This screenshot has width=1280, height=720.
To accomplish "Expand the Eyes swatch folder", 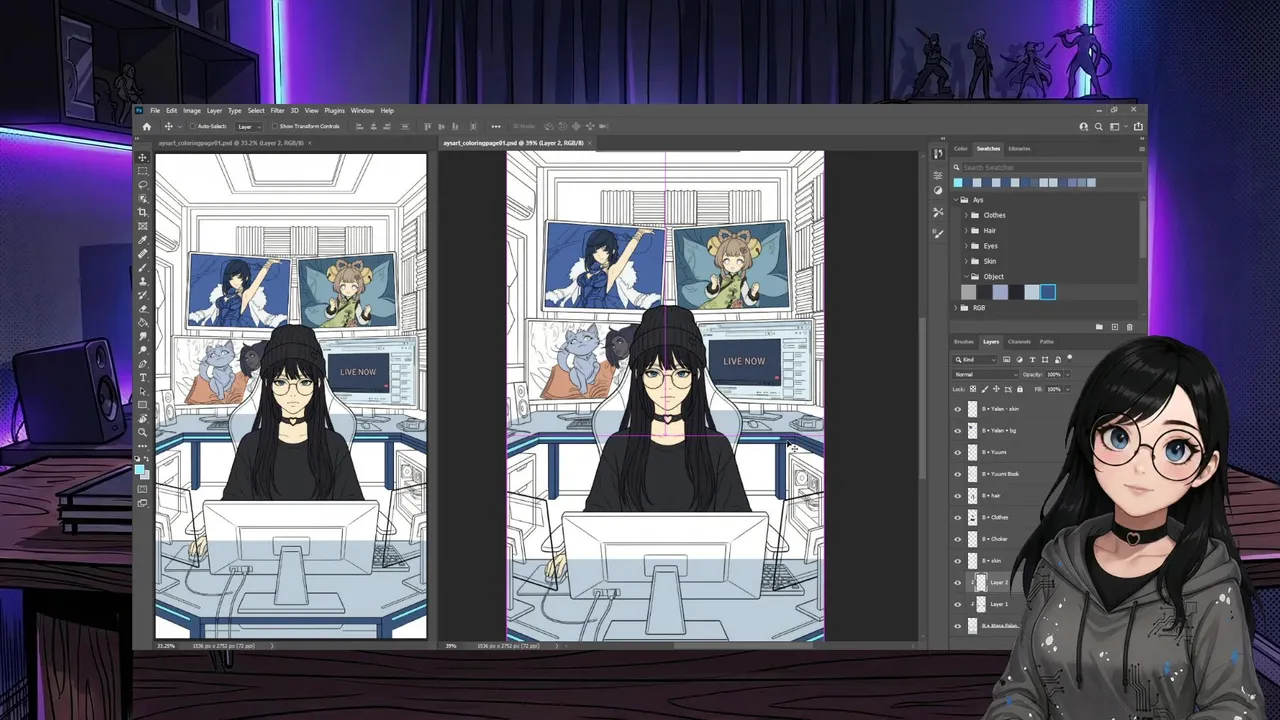I will click(x=966, y=246).
